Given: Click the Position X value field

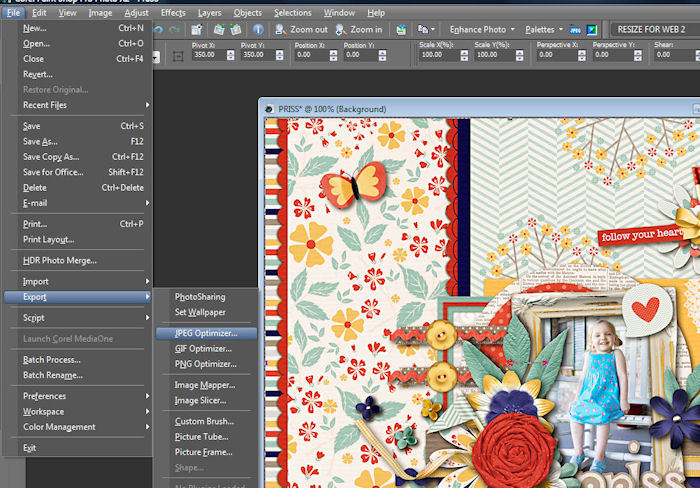Looking at the screenshot, I should coord(312,55).
